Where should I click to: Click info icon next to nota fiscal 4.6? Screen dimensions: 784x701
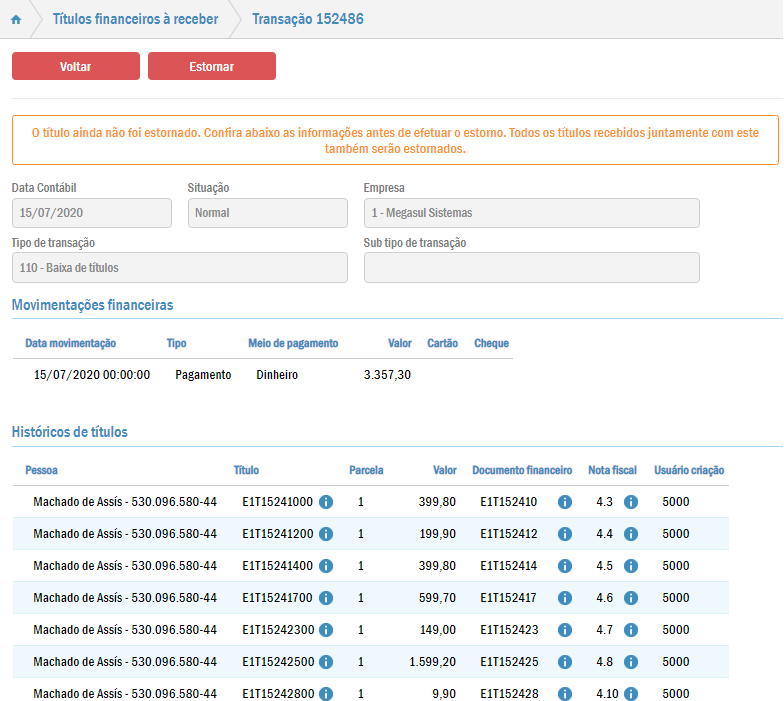coord(631,598)
